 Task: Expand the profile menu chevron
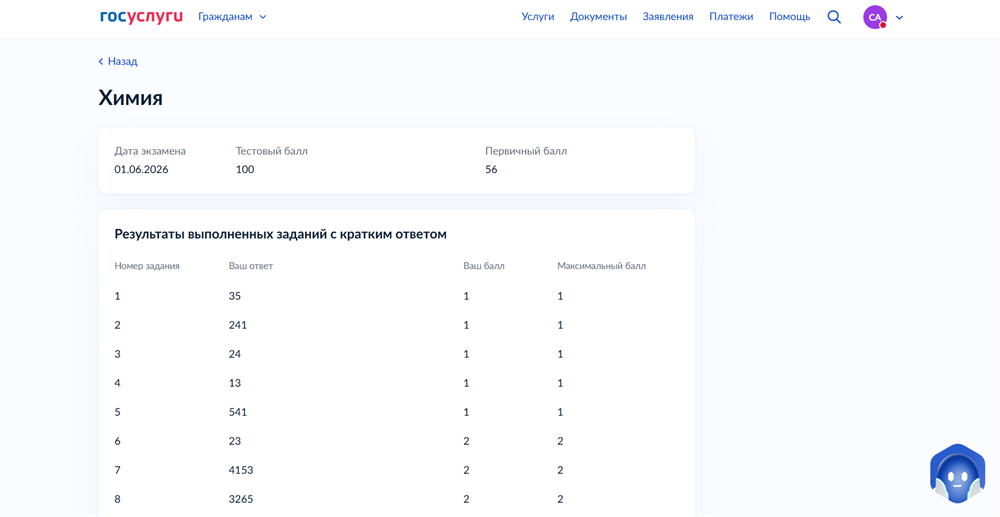[x=900, y=18]
